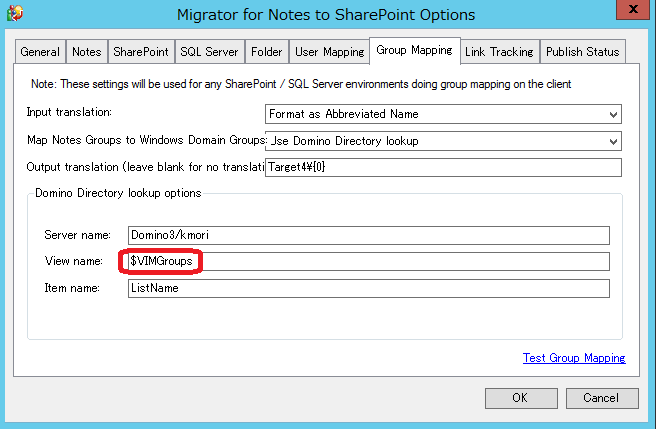
Task: Close the Options dialog window
Action: coord(632,9)
